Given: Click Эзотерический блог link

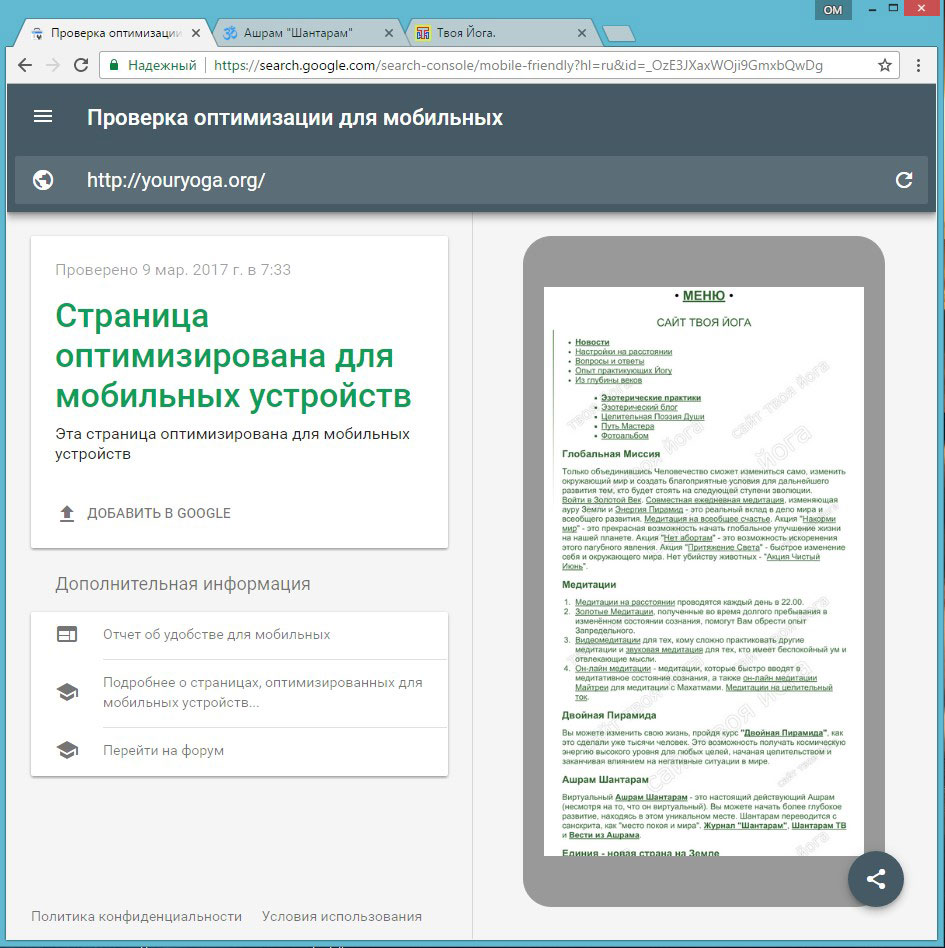Looking at the screenshot, I should pyautogui.click(x=639, y=407).
